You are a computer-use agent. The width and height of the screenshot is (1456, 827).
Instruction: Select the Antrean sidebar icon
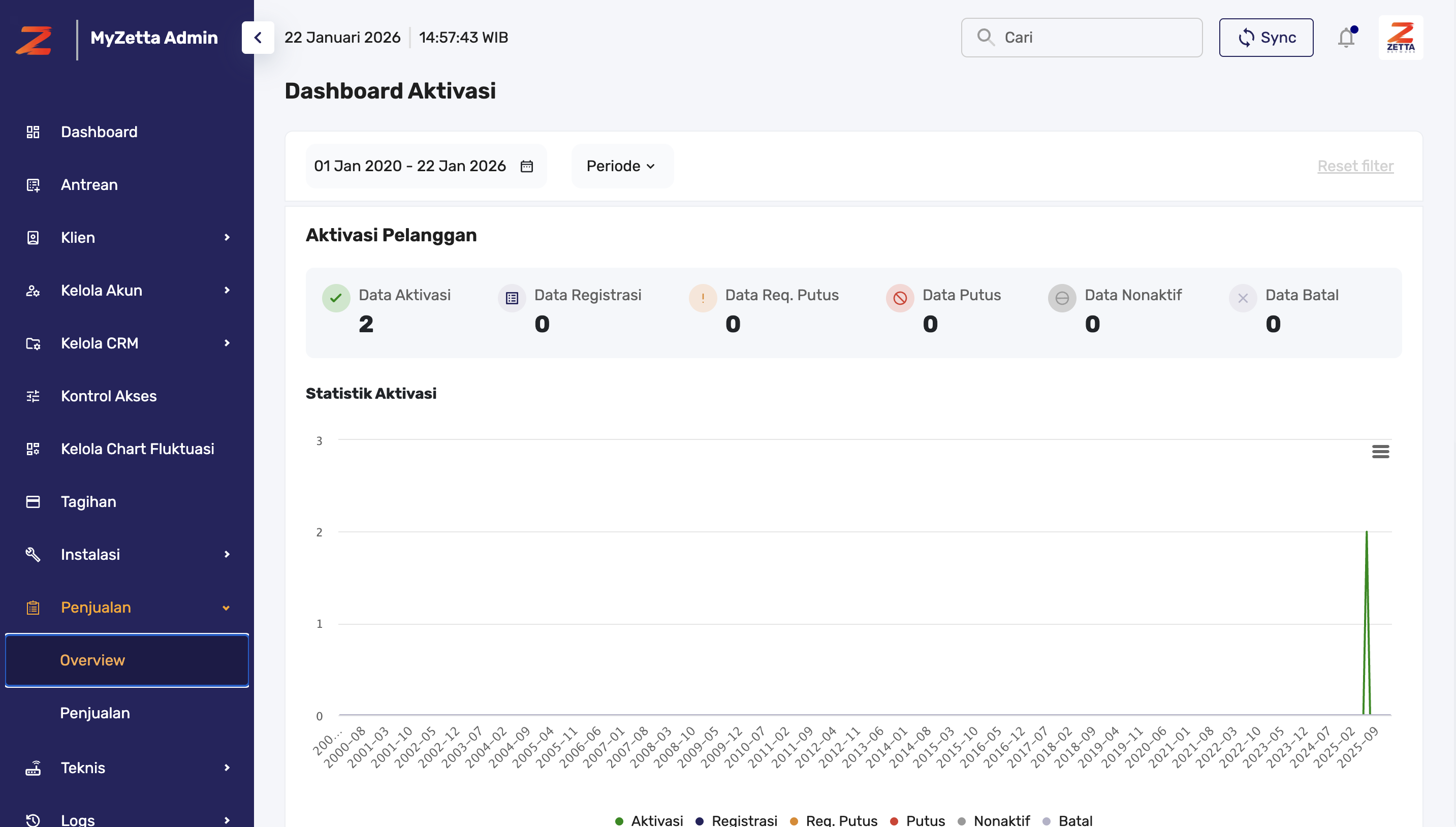coord(33,184)
